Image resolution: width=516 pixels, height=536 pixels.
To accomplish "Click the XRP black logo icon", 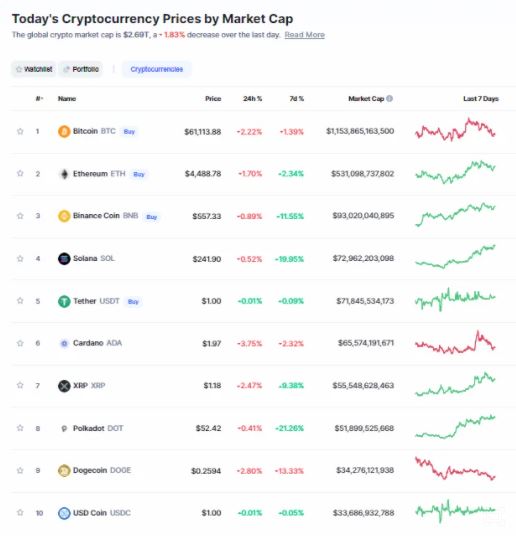I will click(x=64, y=386).
